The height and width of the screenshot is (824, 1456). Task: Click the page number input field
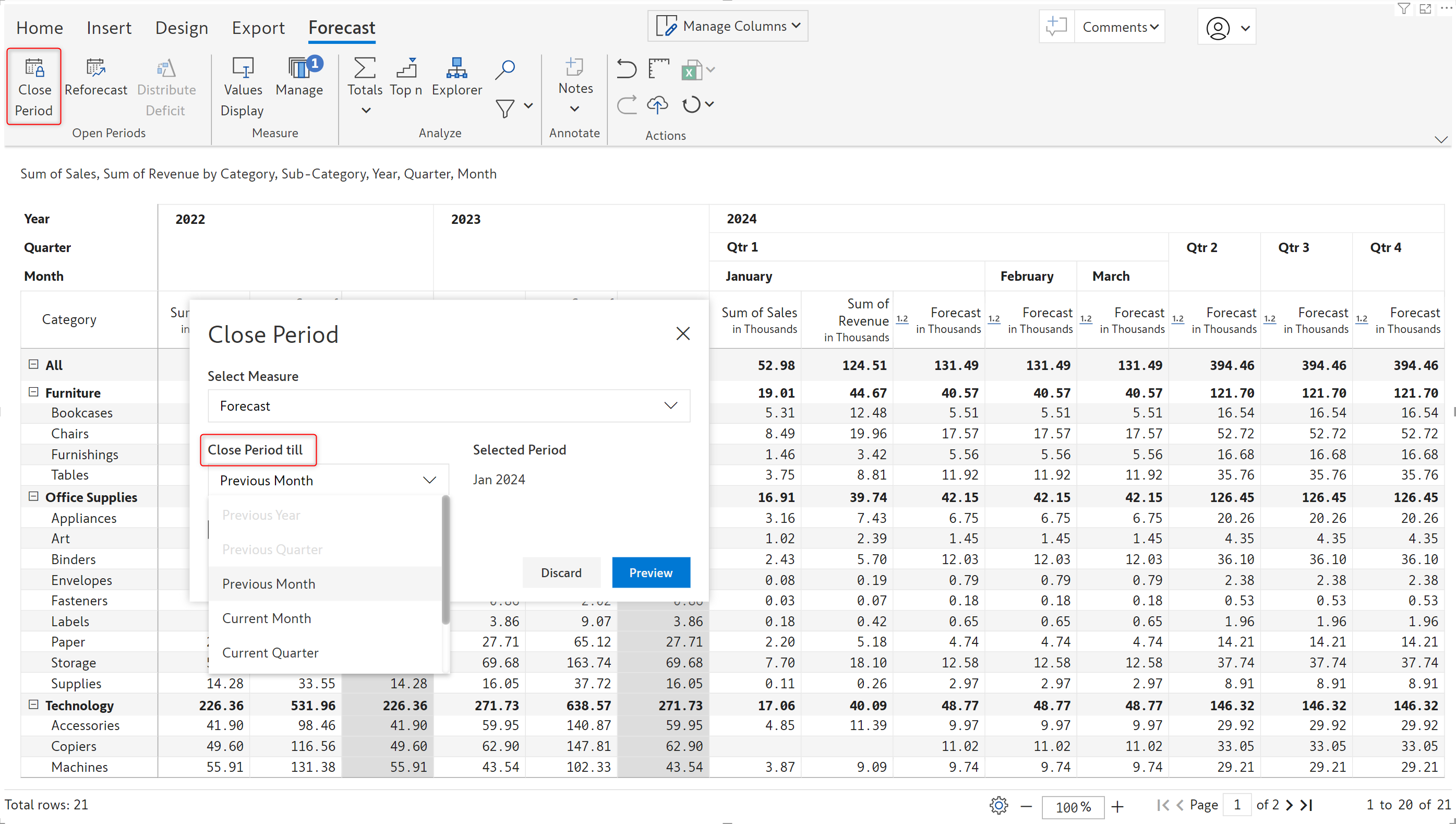(1236, 805)
